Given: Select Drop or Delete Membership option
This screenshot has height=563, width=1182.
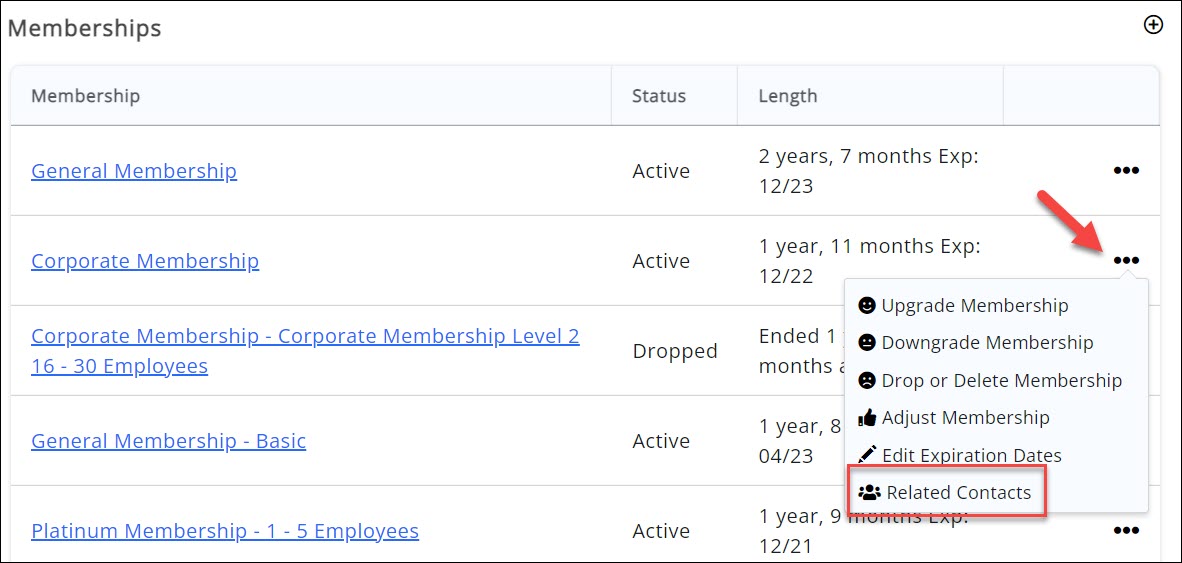Looking at the screenshot, I should (1001, 381).
